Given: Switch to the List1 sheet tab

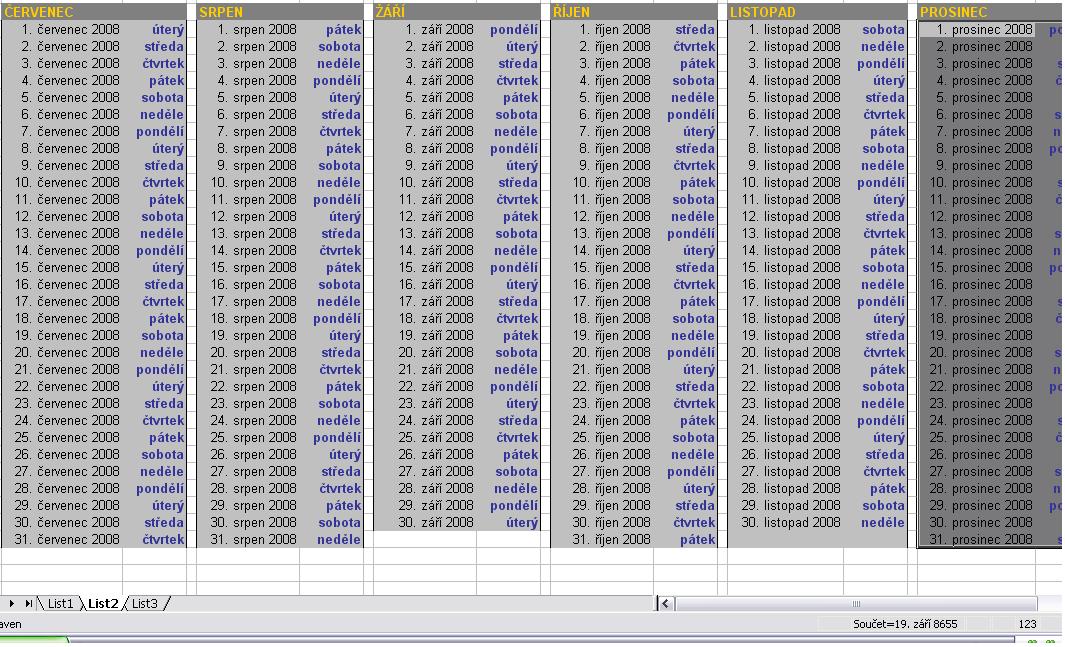Looking at the screenshot, I should [x=60, y=604].
